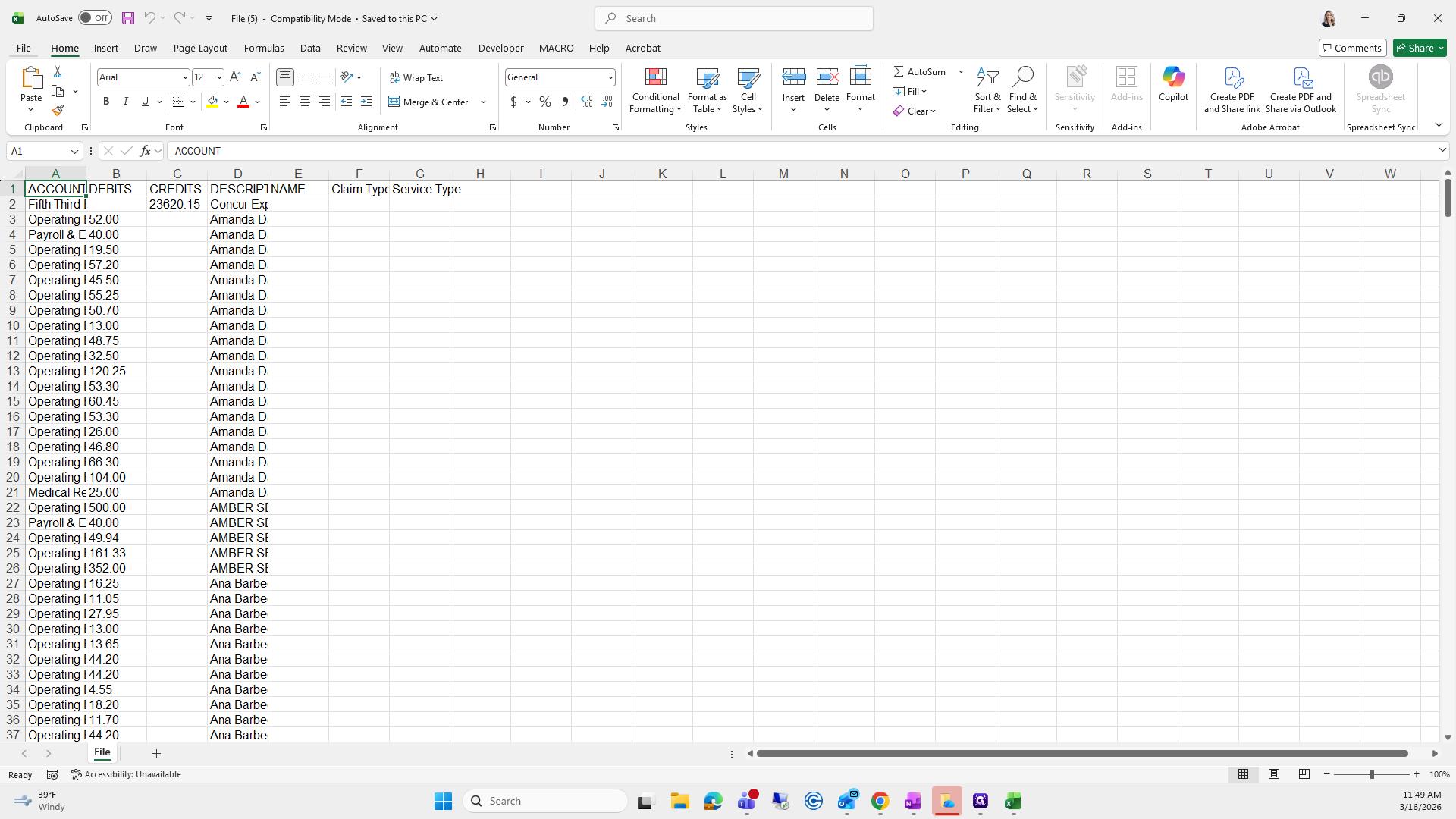Toggle the AutoSave switch
Screen dimensions: 1456x819
point(95,18)
